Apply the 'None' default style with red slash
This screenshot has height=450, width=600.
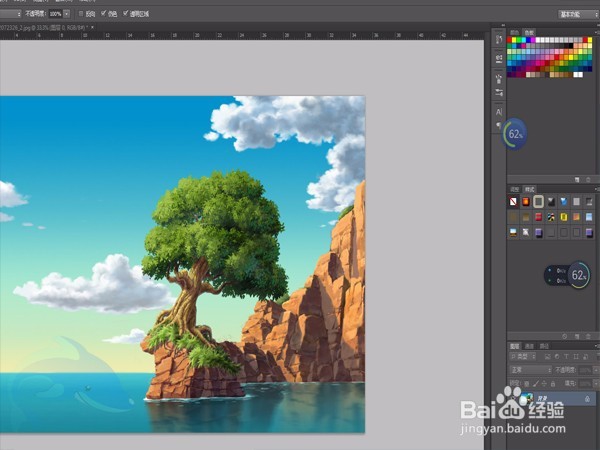pos(513,201)
